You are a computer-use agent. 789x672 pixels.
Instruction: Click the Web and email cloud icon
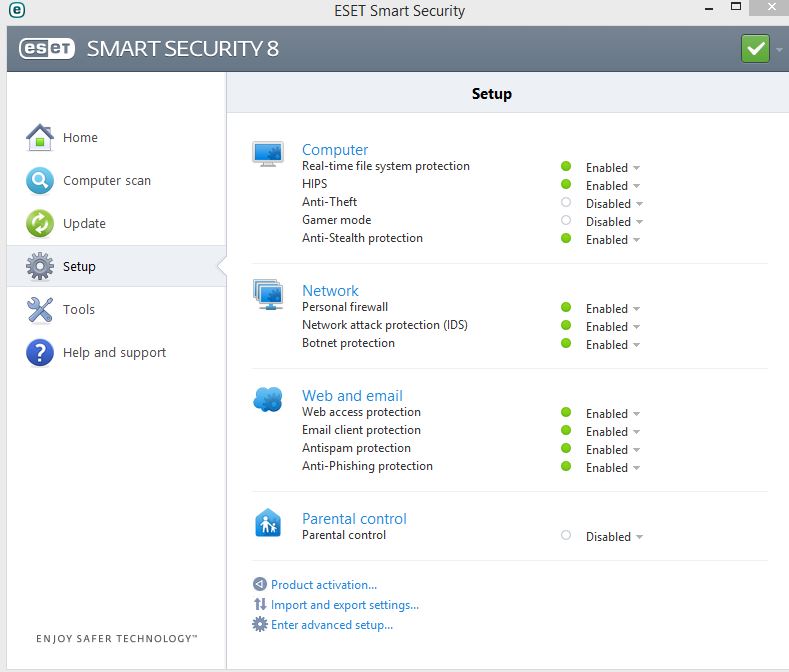[268, 400]
